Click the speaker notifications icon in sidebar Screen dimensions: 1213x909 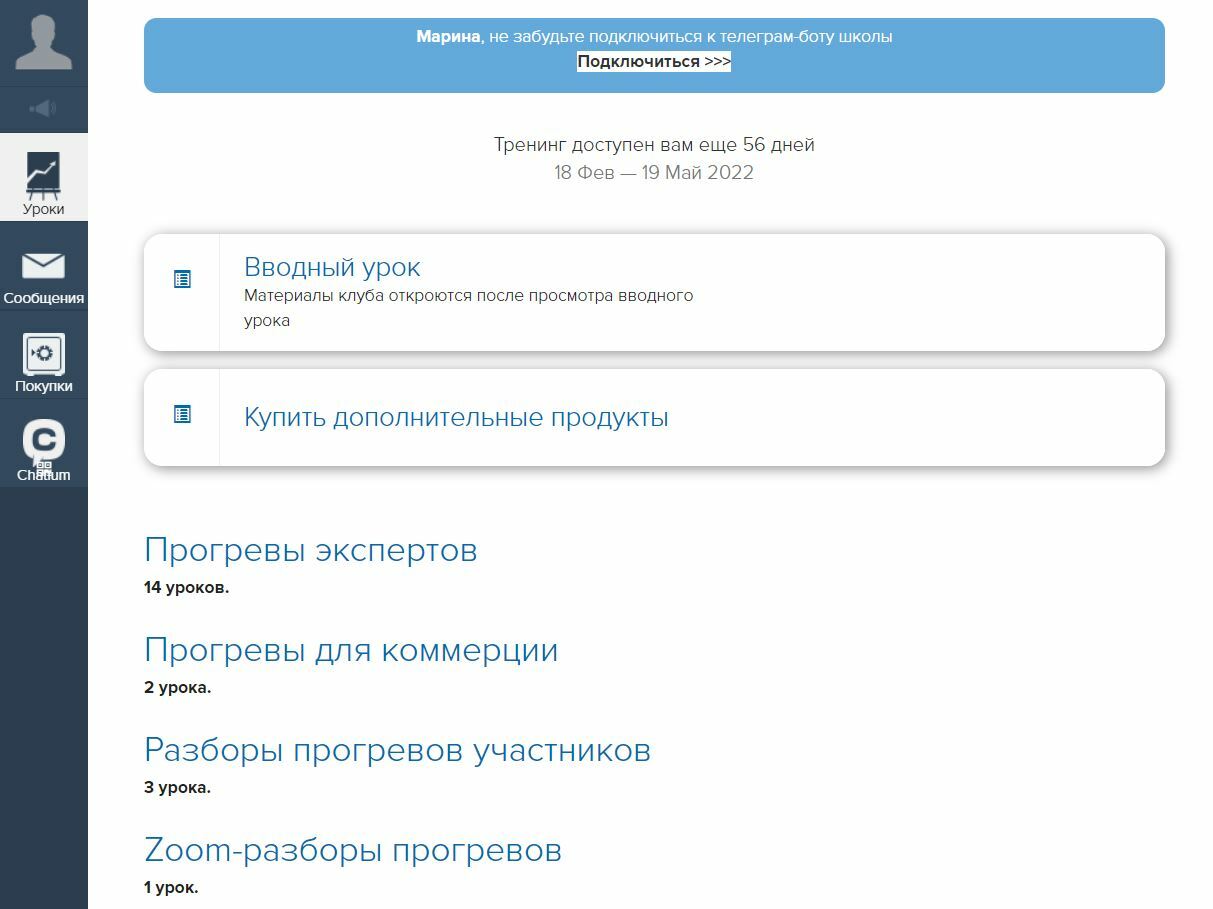pyautogui.click(x=43, y=108)
